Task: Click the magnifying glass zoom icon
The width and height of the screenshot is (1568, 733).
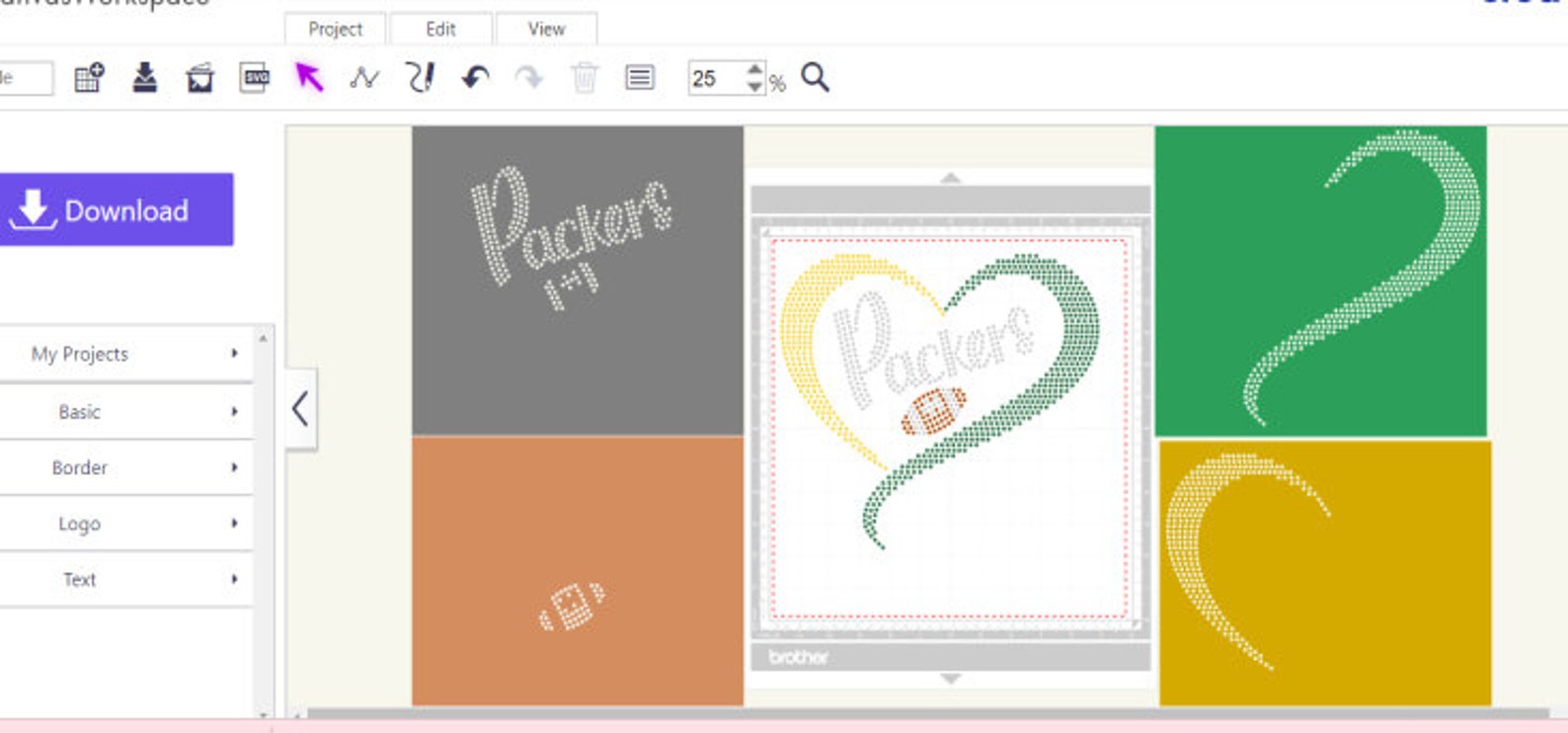Action: click(815, 77)
